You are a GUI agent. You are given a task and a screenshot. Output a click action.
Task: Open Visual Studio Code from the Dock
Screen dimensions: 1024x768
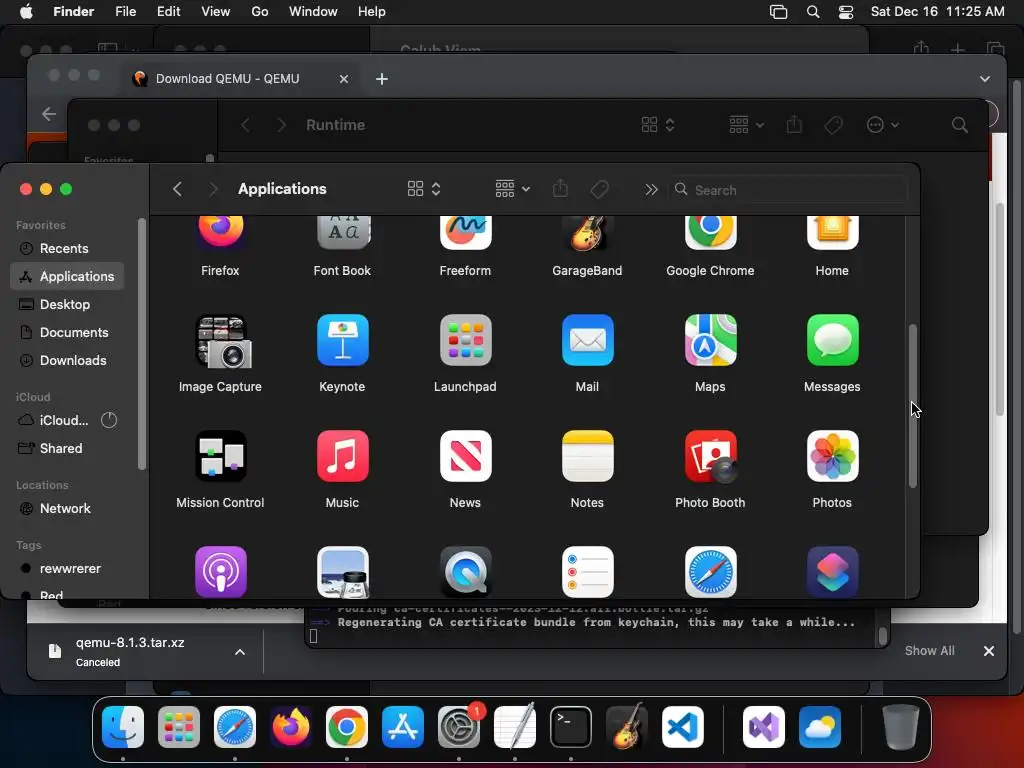click(682, 727)
